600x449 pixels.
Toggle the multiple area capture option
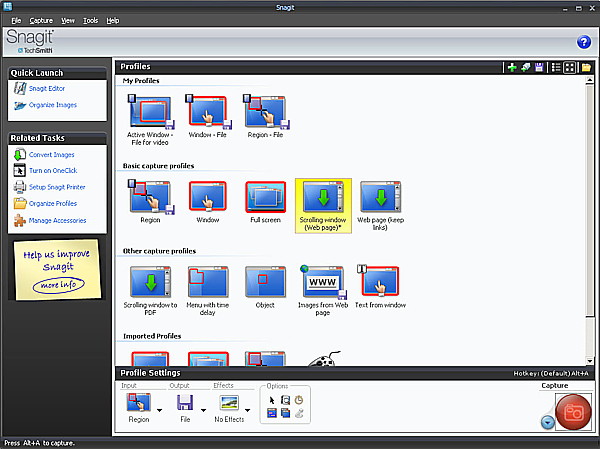tap(285, 413)
